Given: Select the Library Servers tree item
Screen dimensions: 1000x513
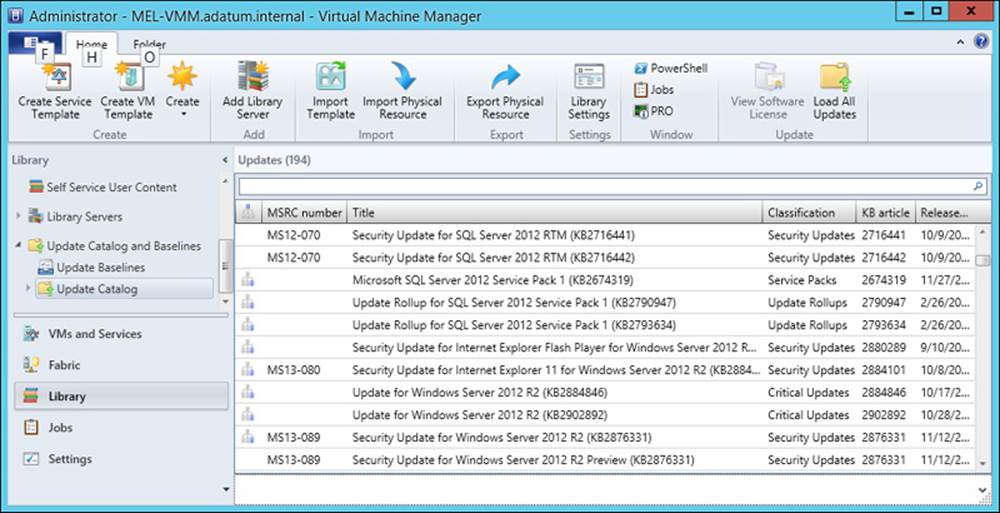Looking at the screenshot, I should [75, 217].
